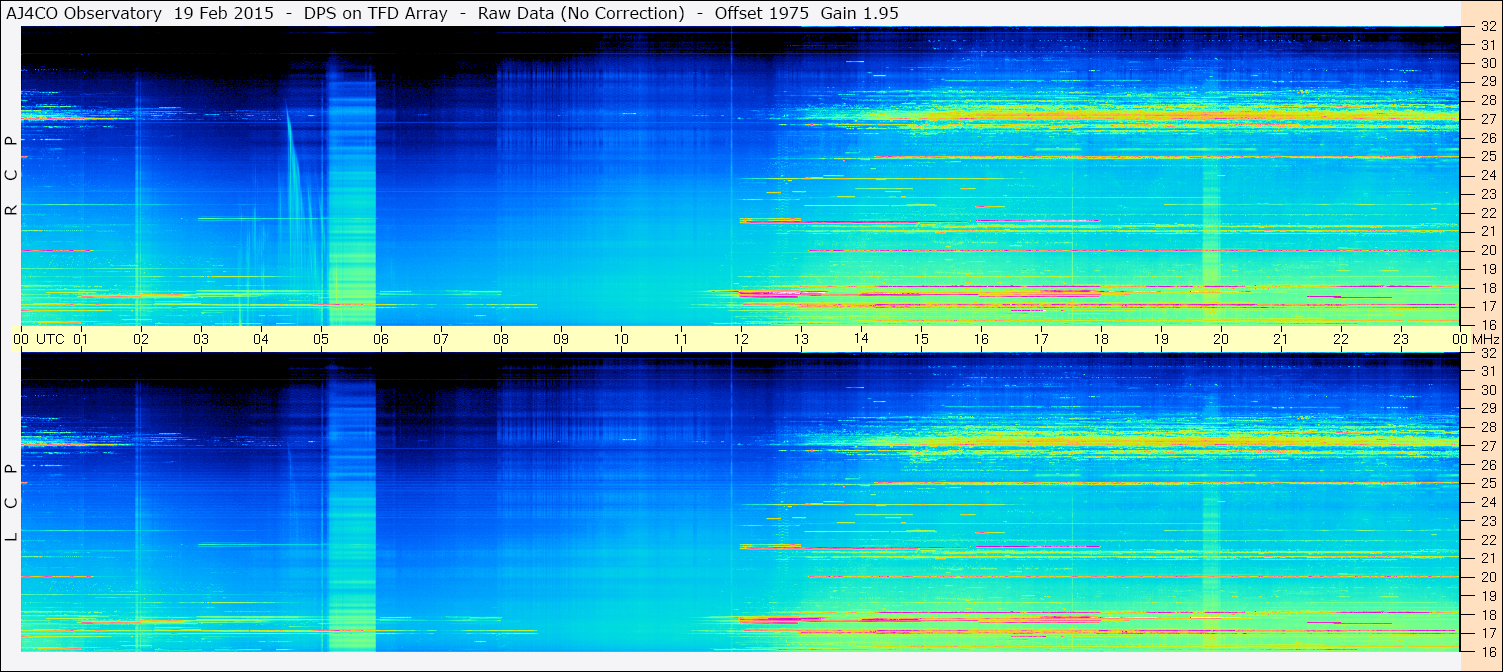Select hour marker 13 on UTC axis
Viewport: 1503px width, 672px height.
801,339
